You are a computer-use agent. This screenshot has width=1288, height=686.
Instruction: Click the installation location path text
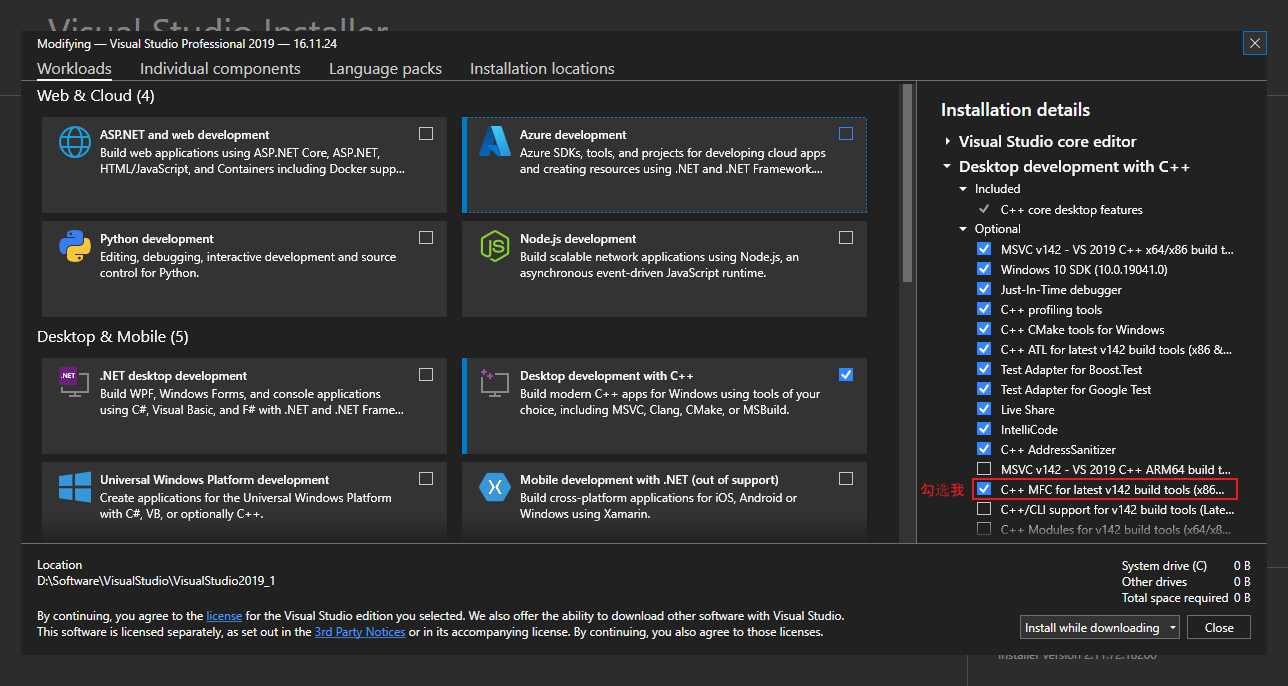click(x=156, y=581)
